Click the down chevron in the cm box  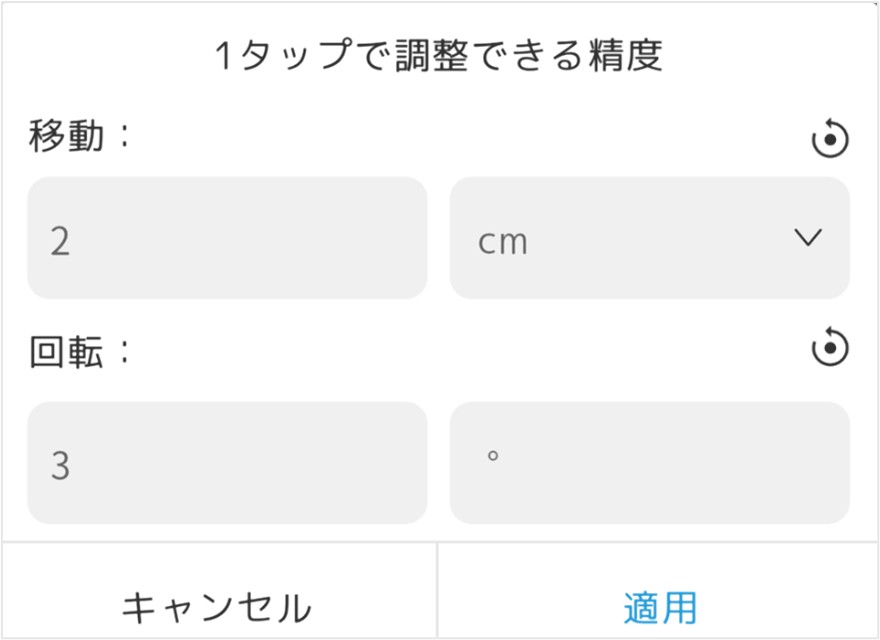click(x=807, y=238)
